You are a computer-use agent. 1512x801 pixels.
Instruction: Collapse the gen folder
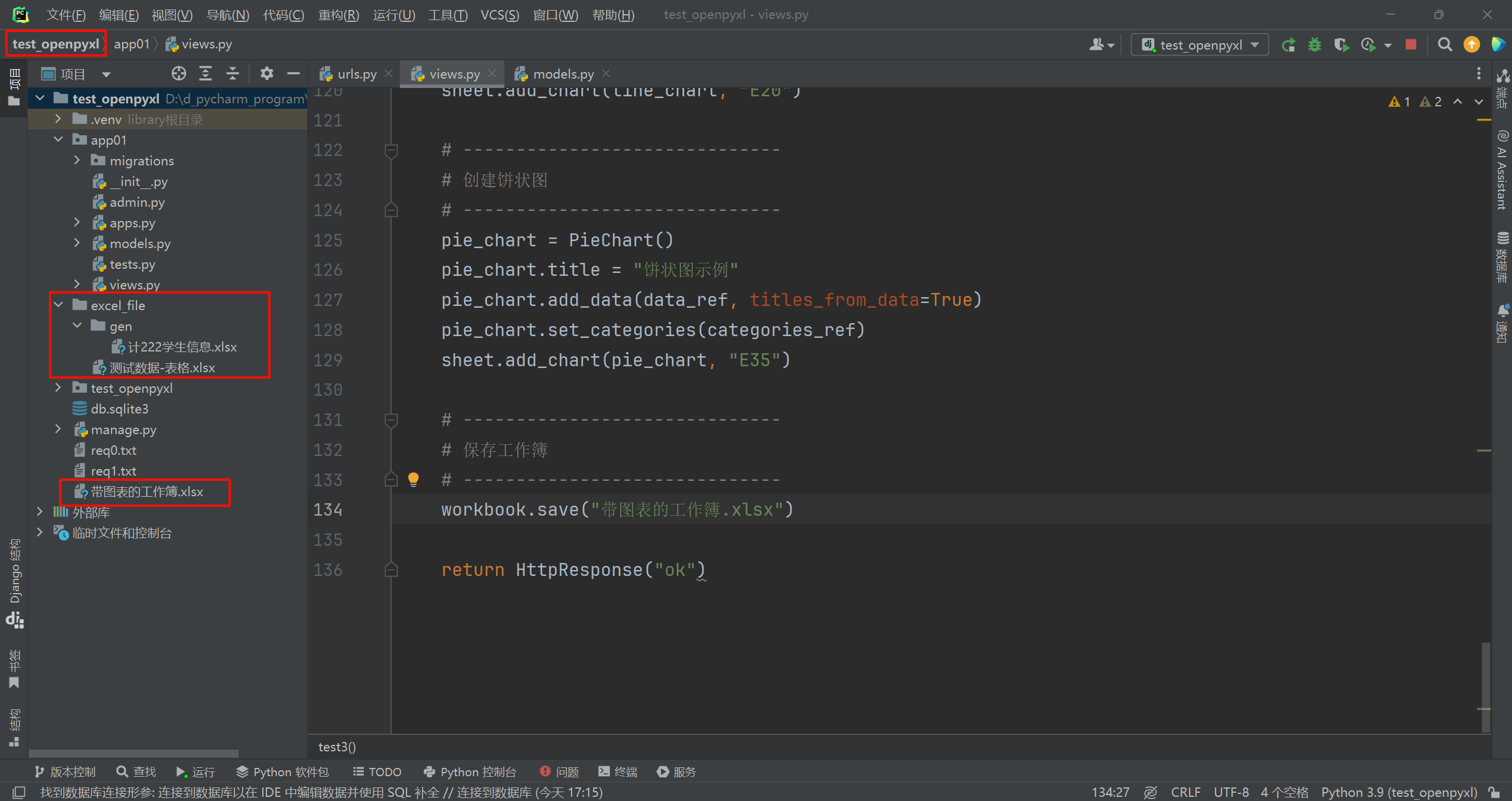pos(77,325)
